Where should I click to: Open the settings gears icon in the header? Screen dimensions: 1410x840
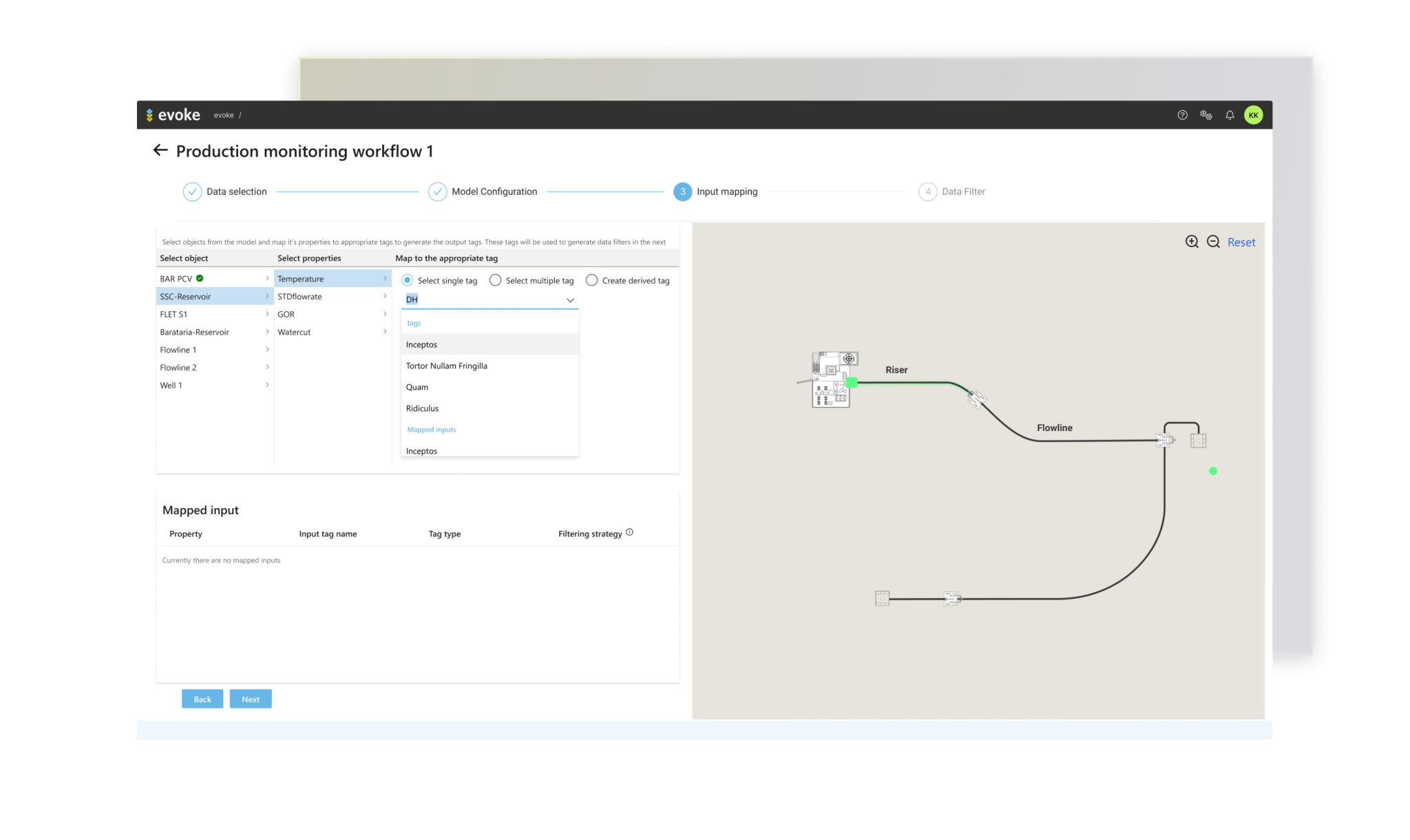[1206, 115]
